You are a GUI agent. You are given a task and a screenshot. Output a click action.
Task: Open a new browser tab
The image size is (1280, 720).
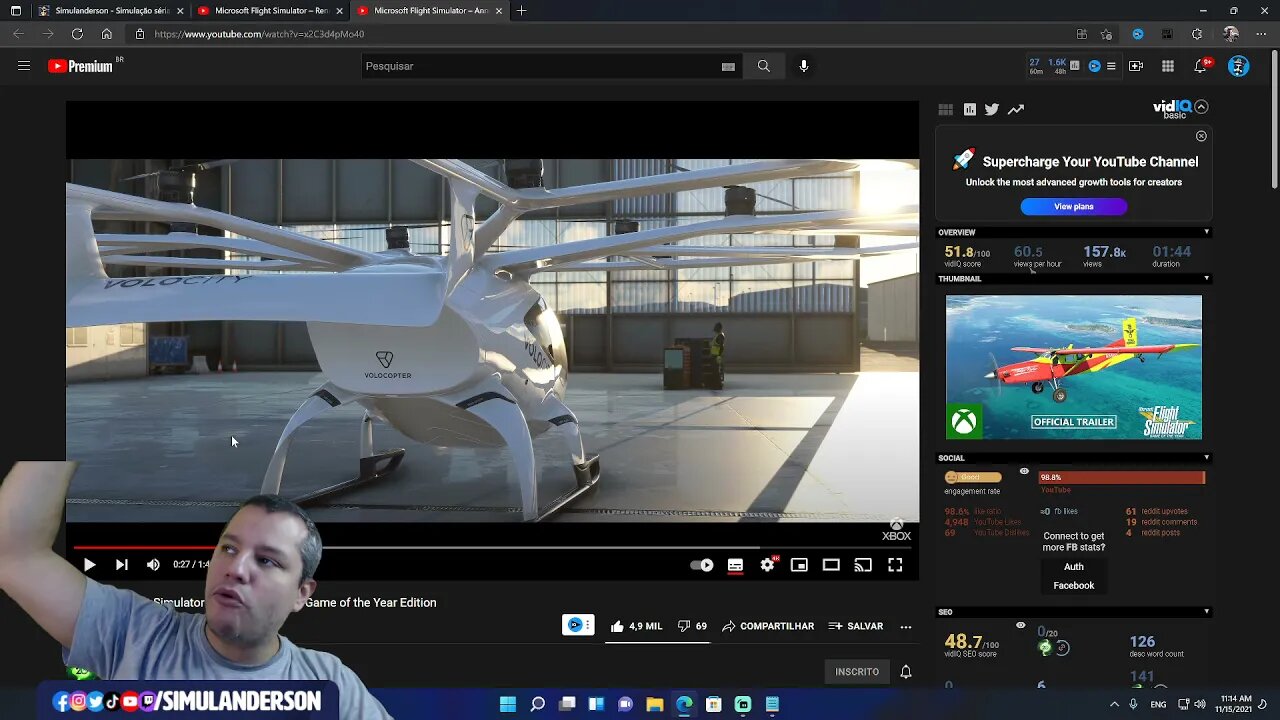[x=521, y=11]
